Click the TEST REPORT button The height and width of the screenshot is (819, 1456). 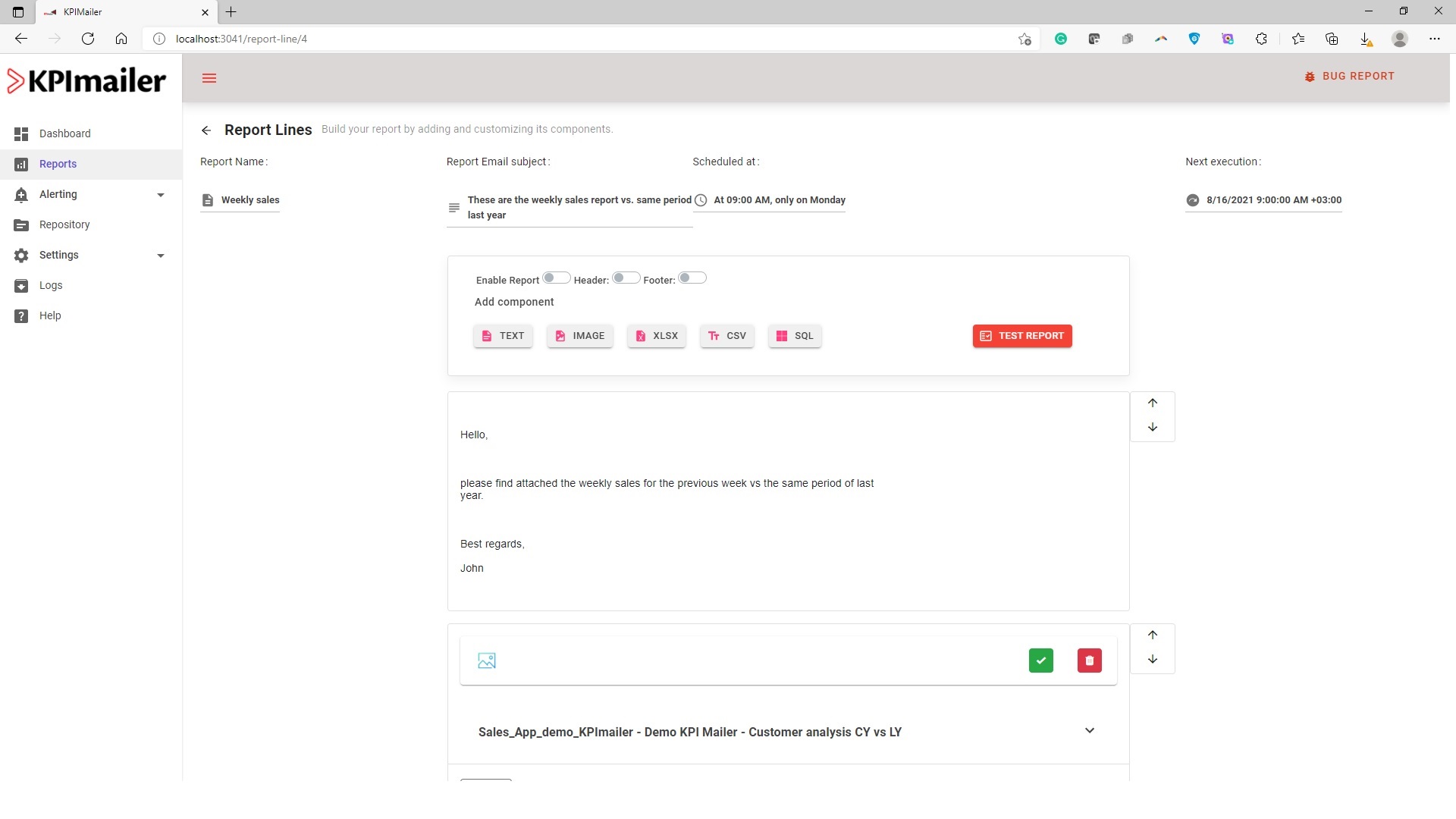(x=1021, y=336)
